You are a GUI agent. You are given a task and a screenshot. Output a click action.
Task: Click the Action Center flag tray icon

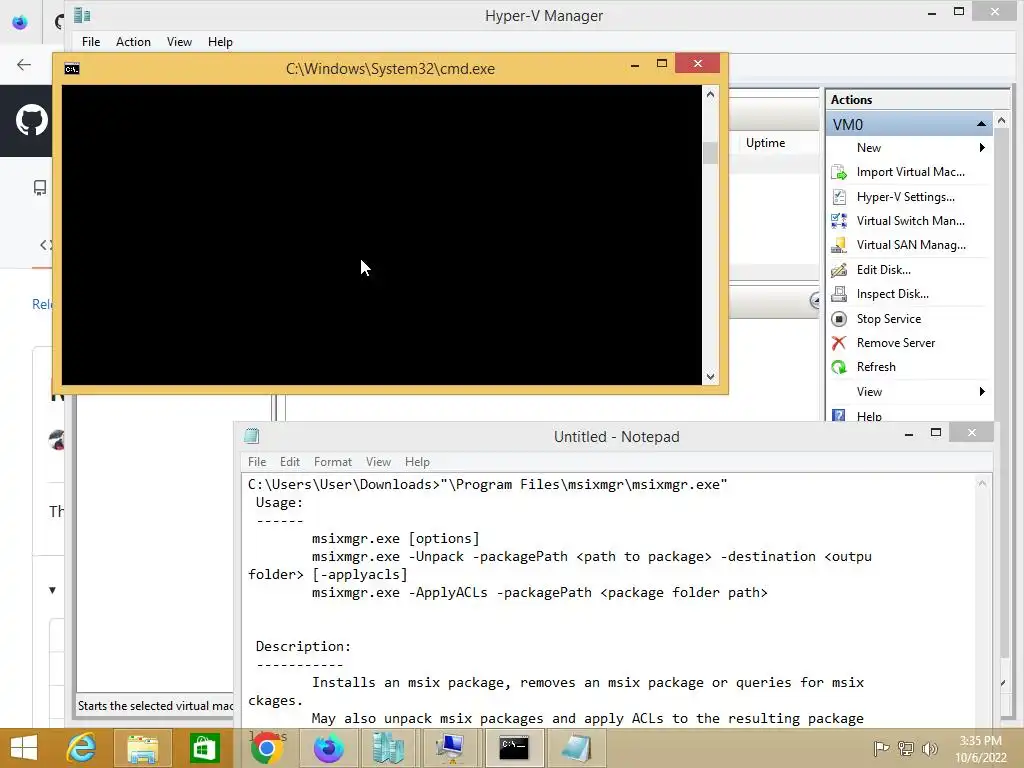click(x=881, y=748)
